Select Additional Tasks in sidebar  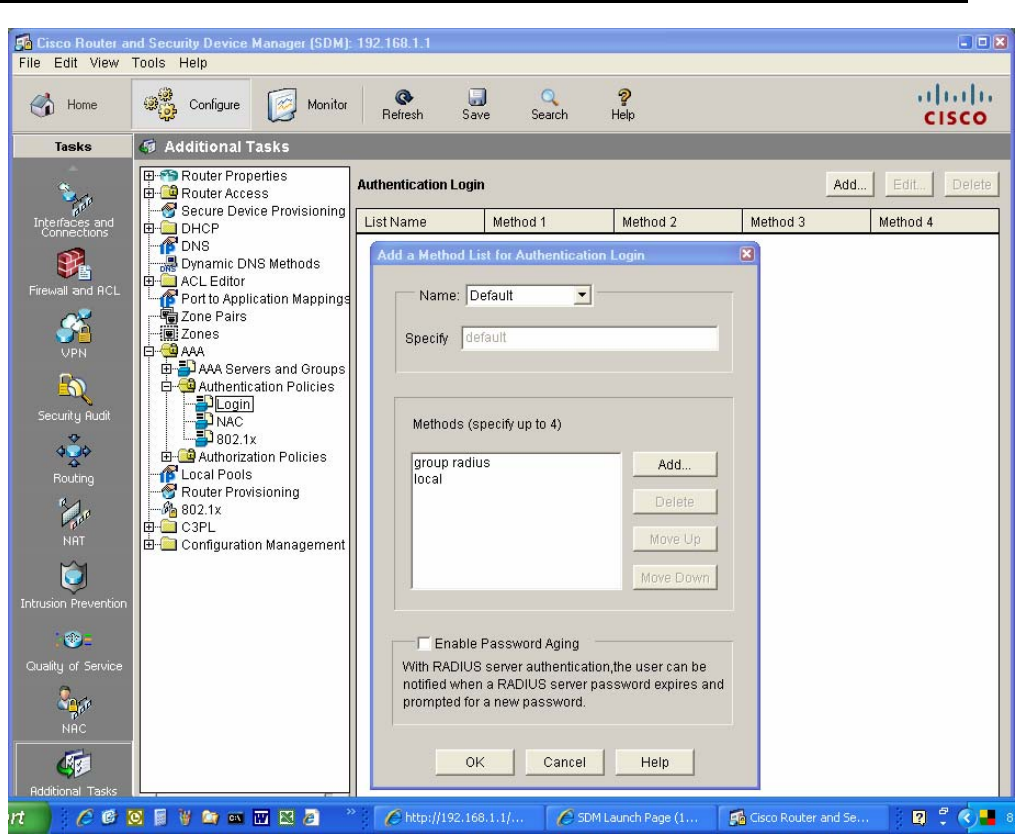[73, 773]
